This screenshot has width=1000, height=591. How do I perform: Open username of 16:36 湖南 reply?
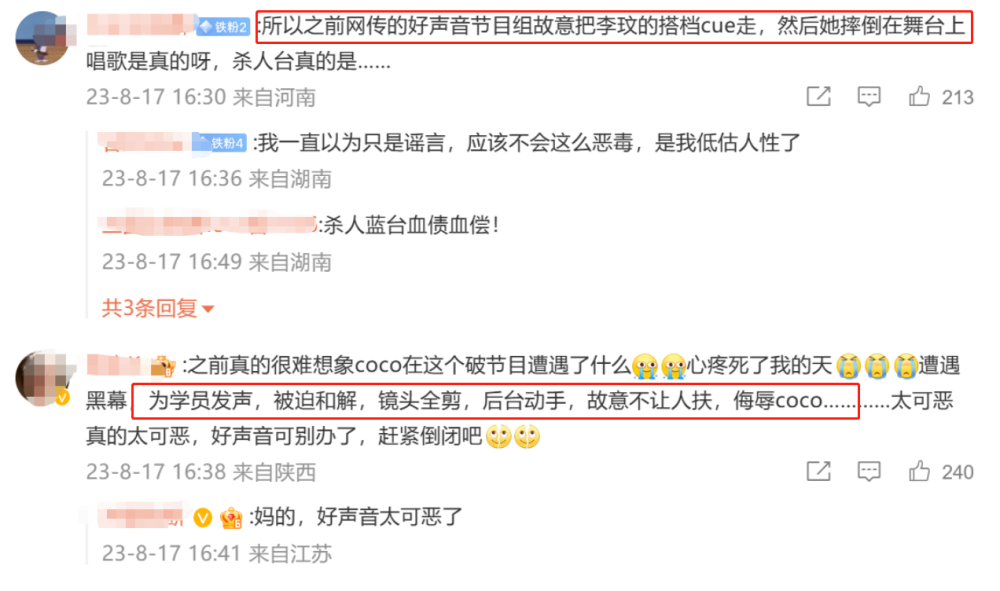[x=145, y=142]
